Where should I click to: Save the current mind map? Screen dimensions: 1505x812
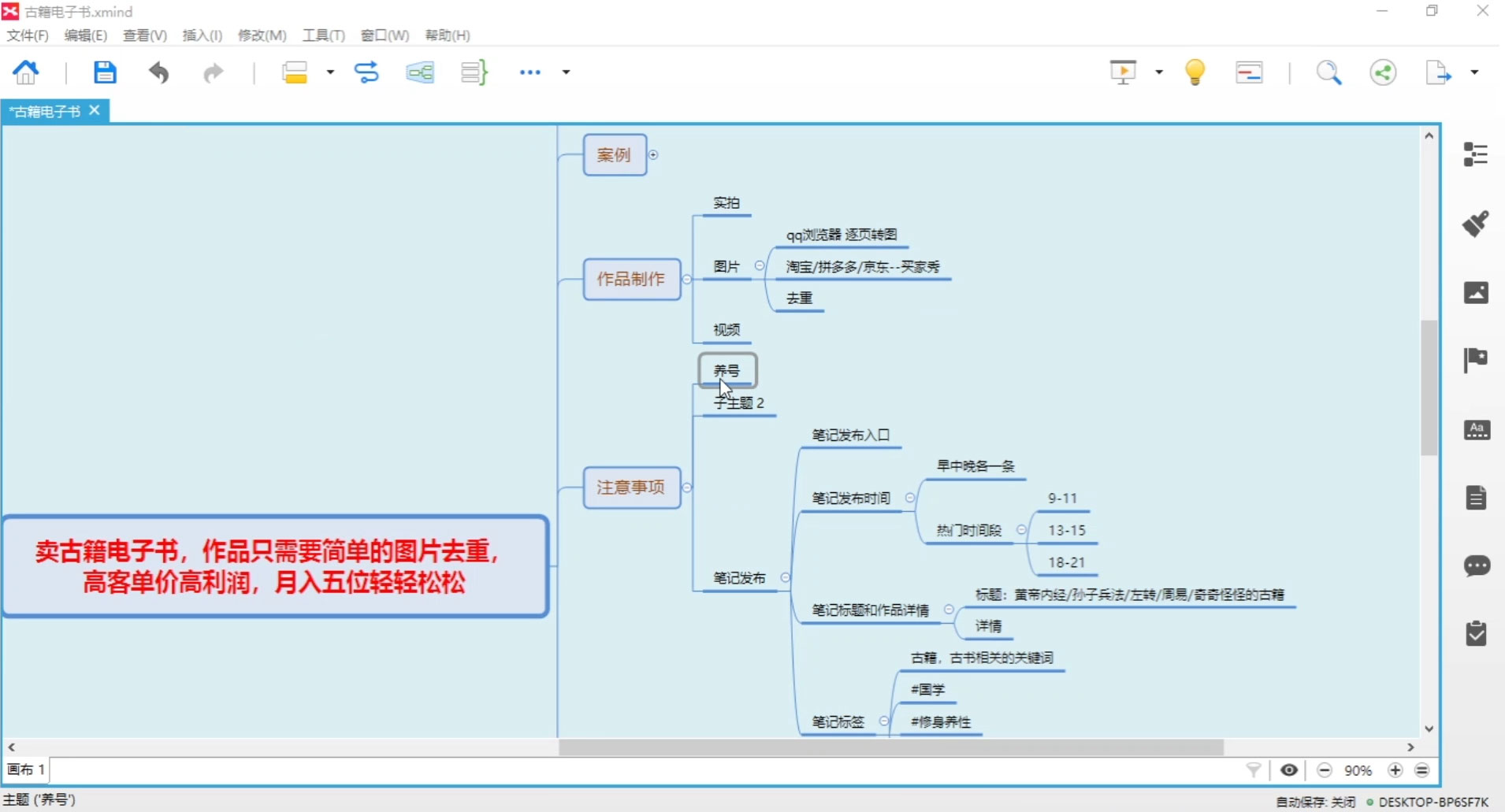coord(105,72)
